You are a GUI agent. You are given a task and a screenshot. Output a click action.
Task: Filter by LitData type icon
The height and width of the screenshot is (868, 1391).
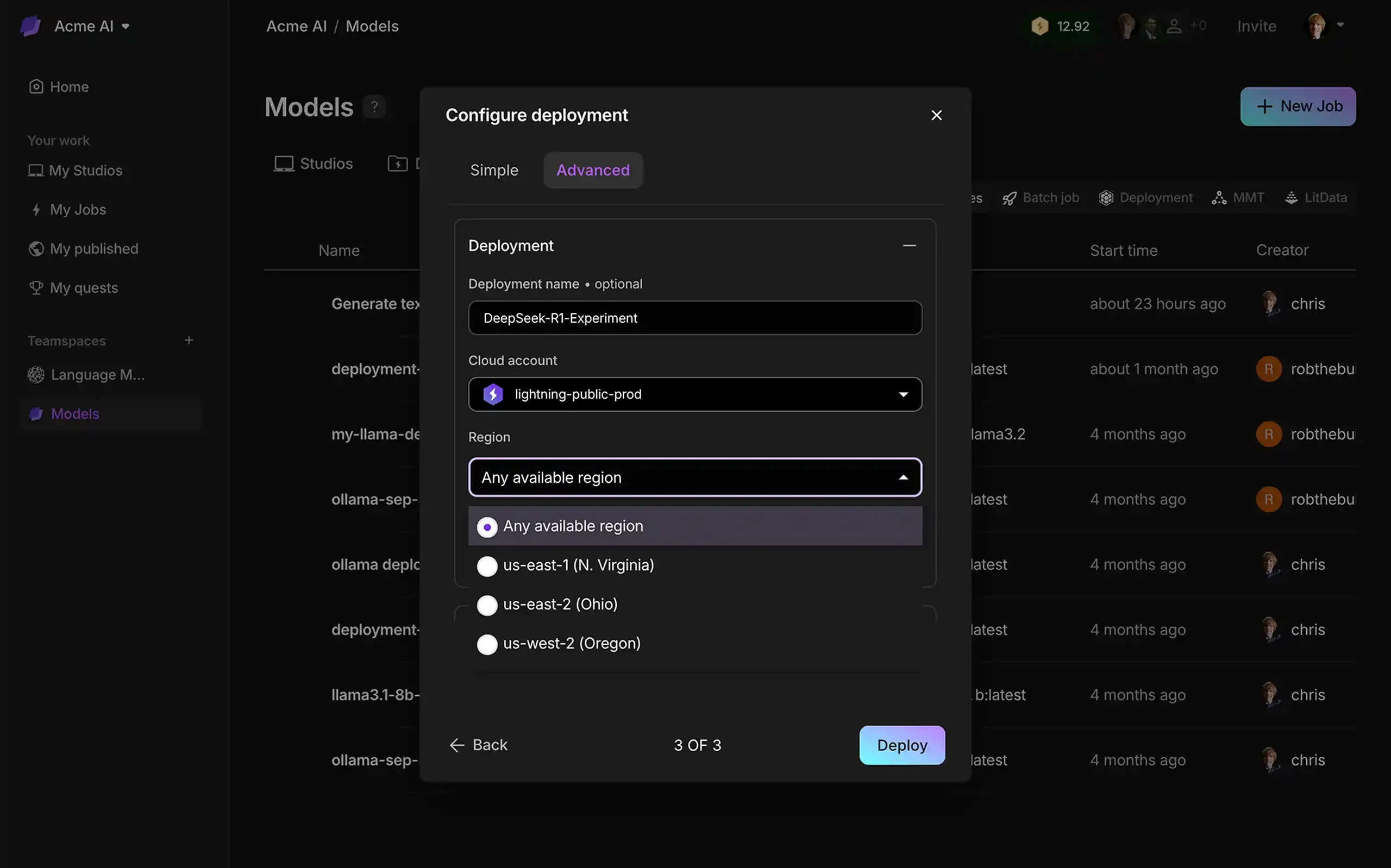(x=1291, y=198)
